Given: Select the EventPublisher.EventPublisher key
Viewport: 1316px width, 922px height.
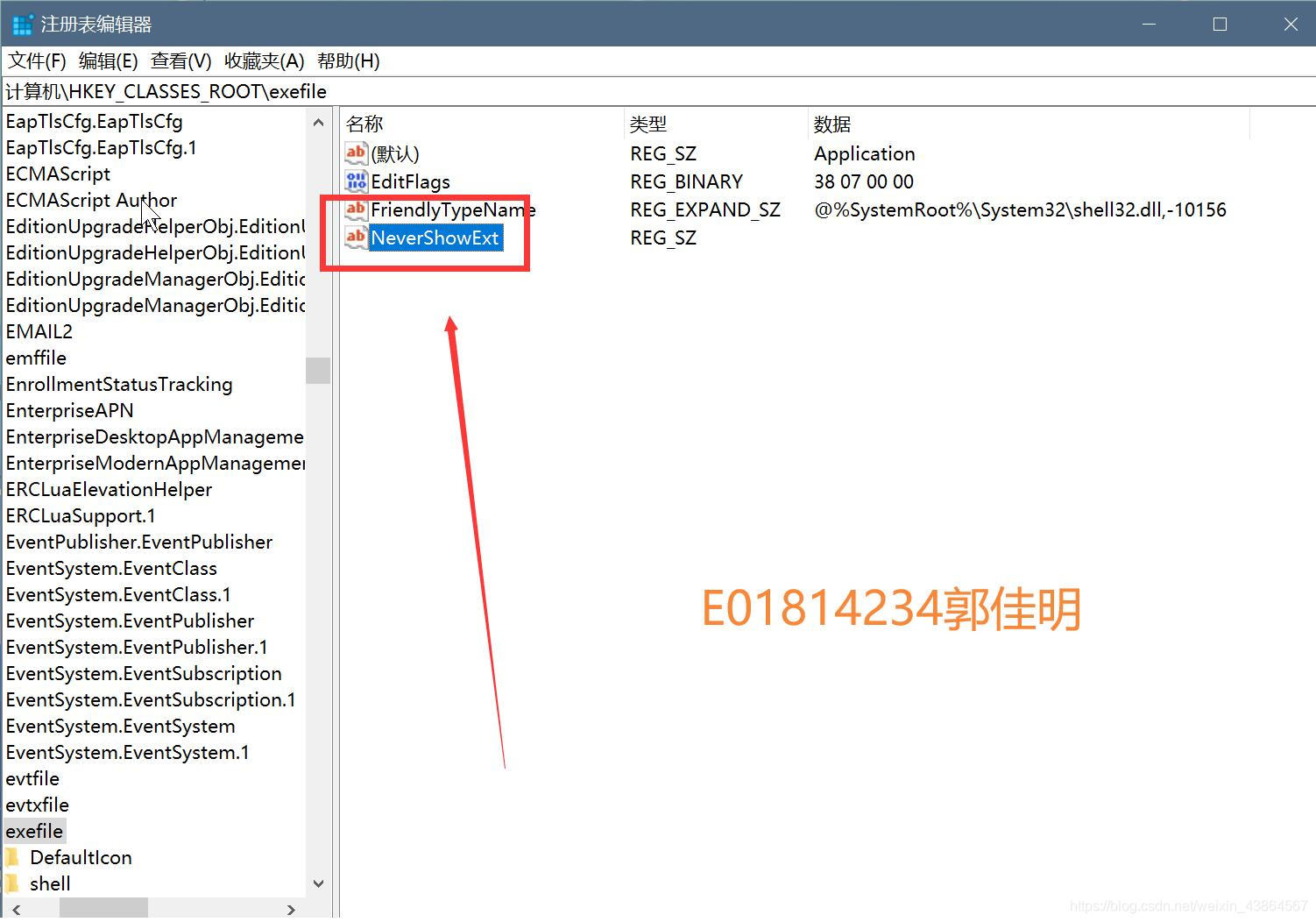Looking at the screenshot, I should 139,542.
